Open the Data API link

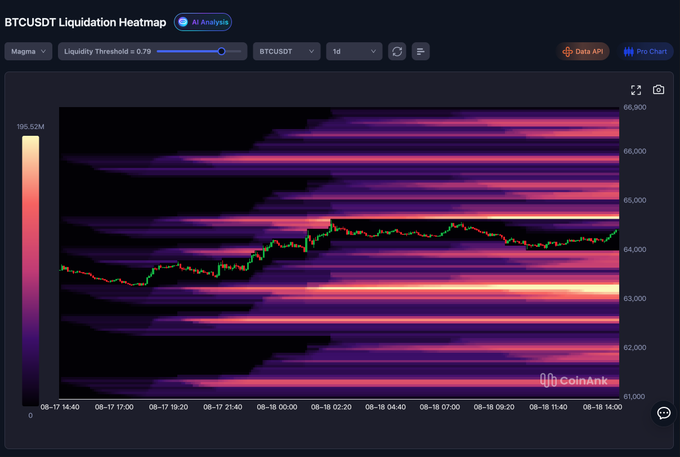[583, 51]
